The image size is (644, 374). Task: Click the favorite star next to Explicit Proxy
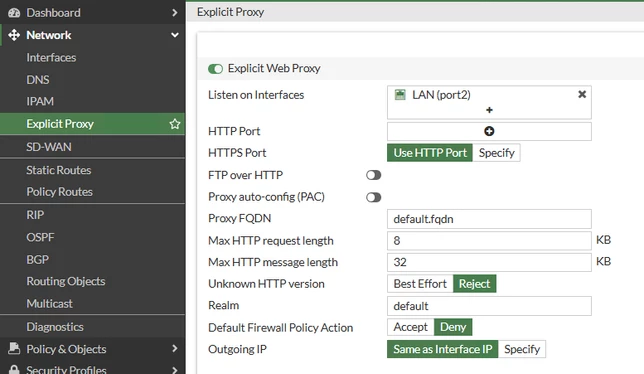pos(175,124)
